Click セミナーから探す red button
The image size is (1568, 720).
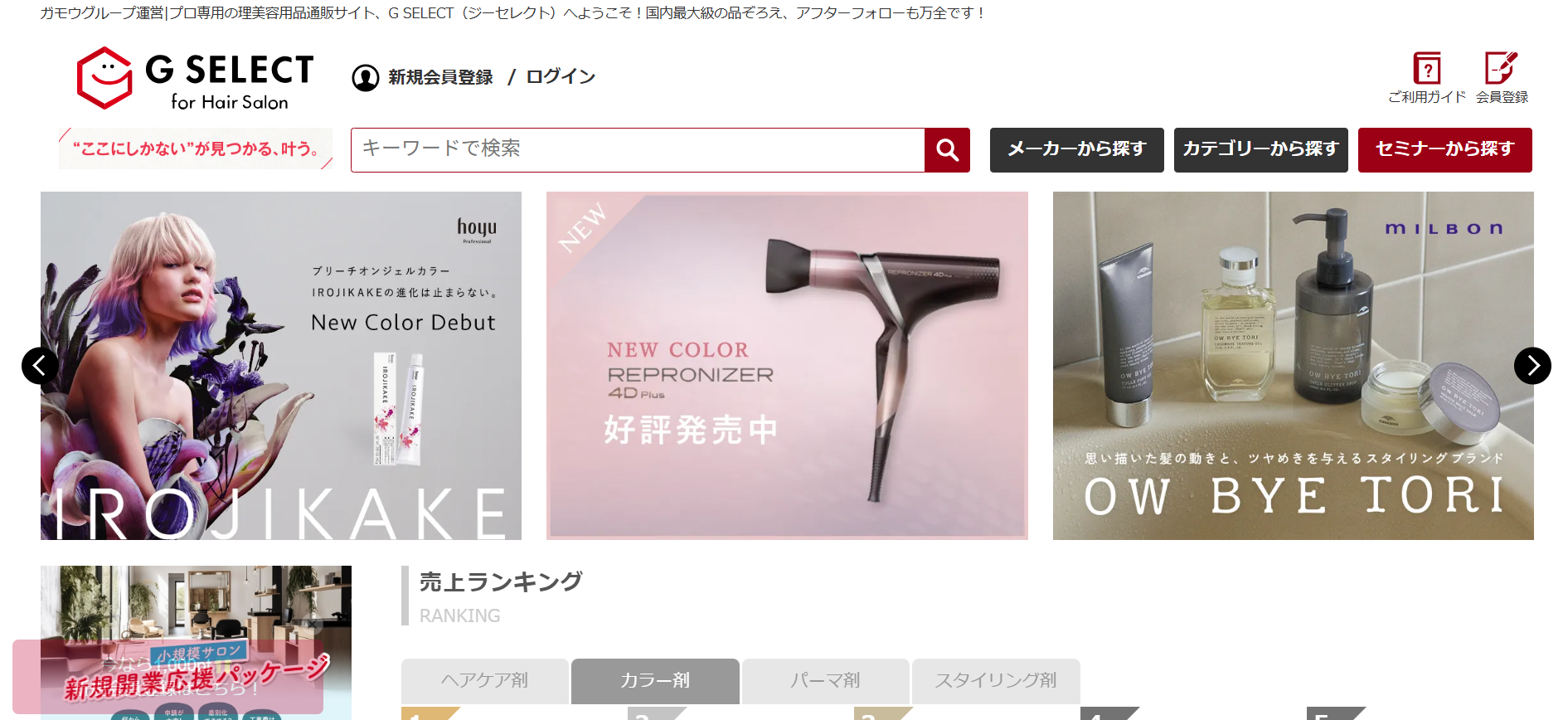point(1445,150)
